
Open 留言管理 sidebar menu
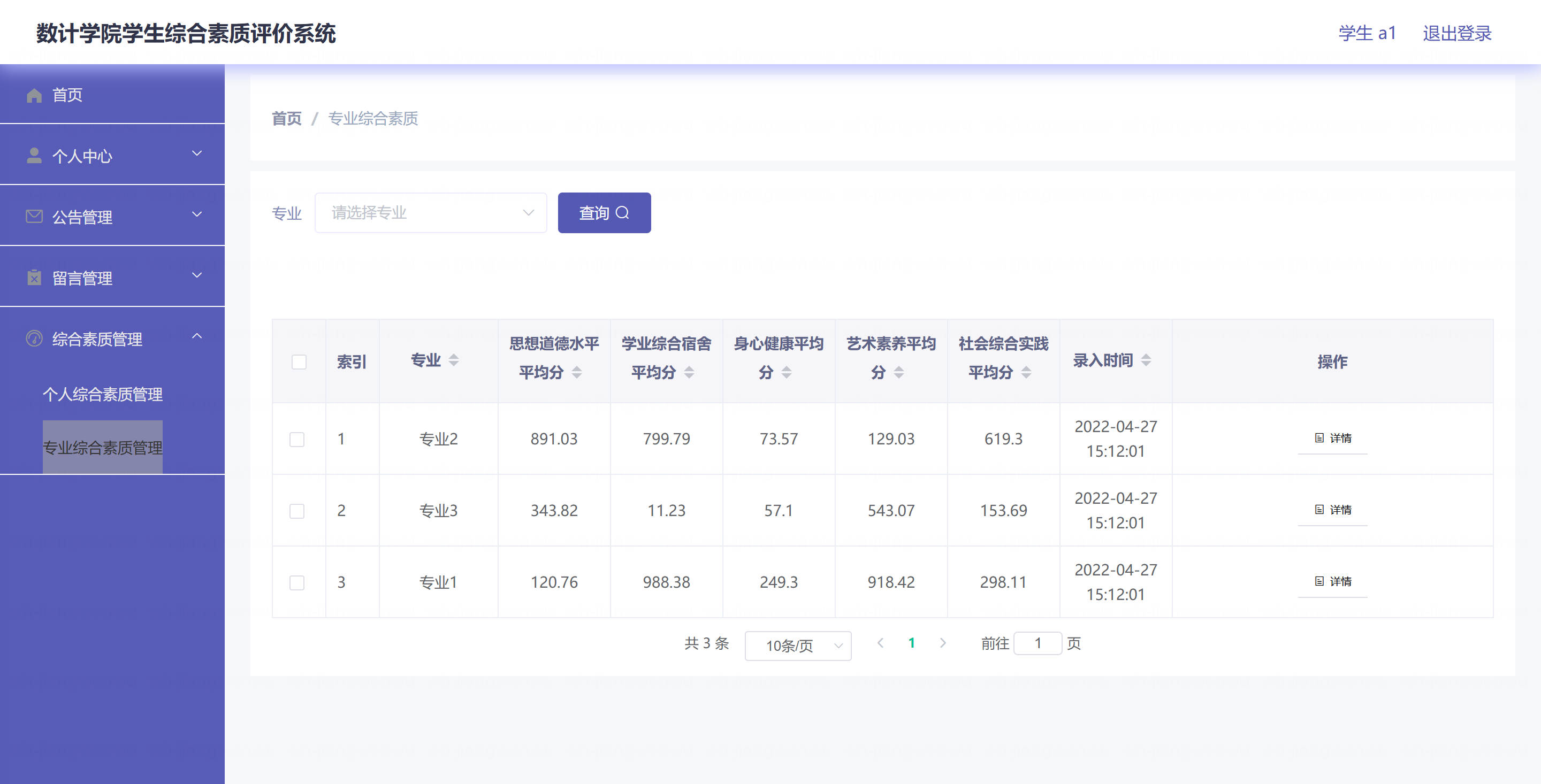click(x=112, y=277)
